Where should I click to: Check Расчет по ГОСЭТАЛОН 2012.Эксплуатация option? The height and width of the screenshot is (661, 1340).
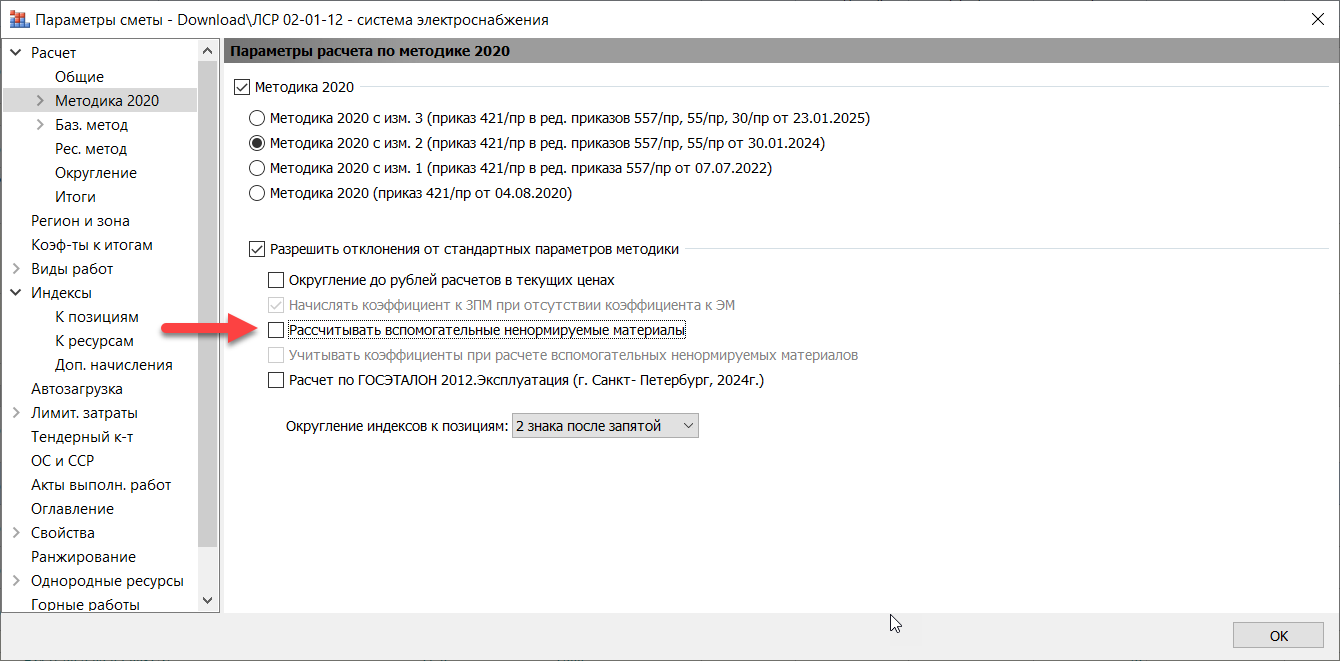(x=277, y=380)
